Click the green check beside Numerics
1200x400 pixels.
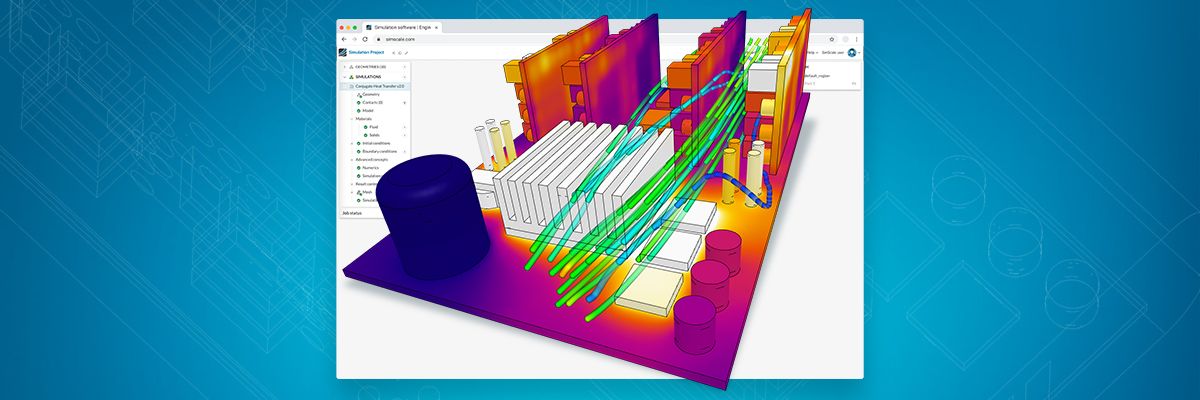(x=358, y=168)
